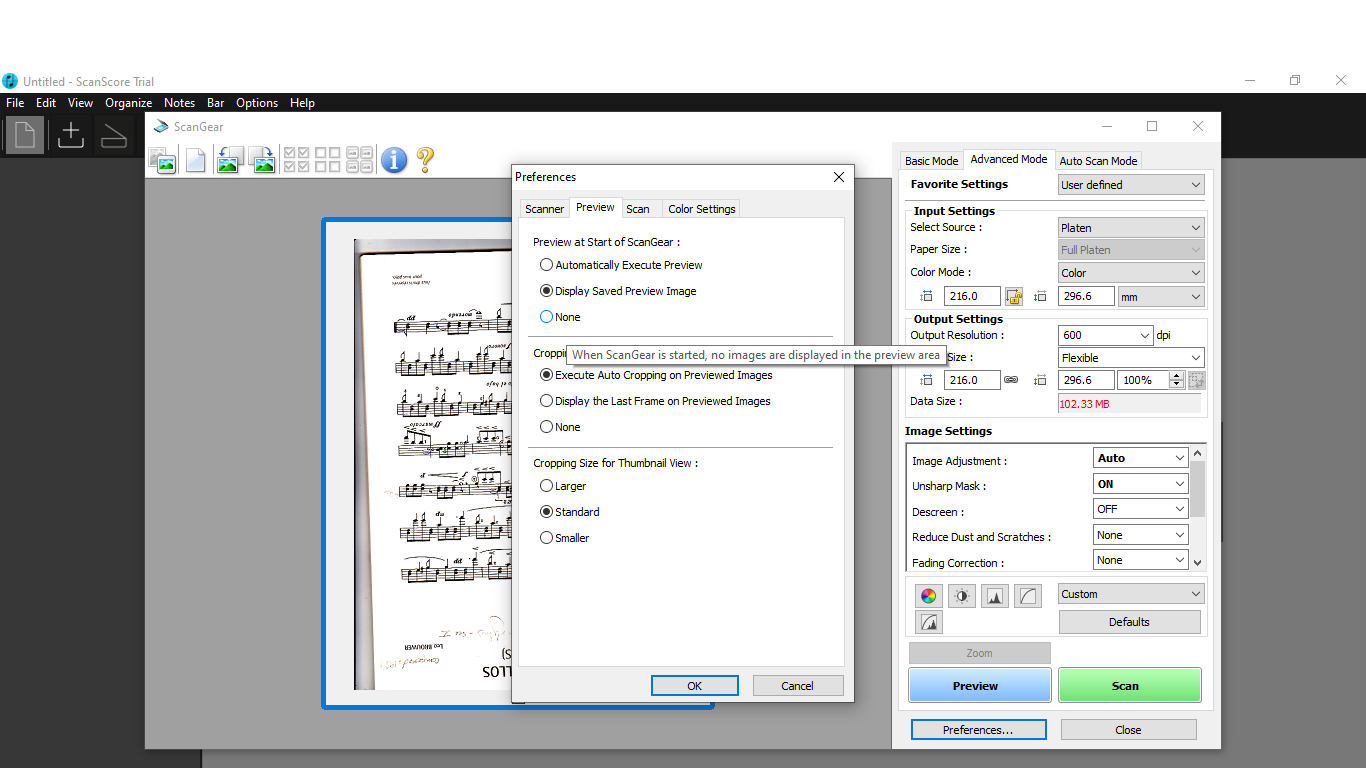1366x768 pixels.
Task: Click the Input Settings width field 216.0
Action: pyautogui.click(x=973, y=296)
